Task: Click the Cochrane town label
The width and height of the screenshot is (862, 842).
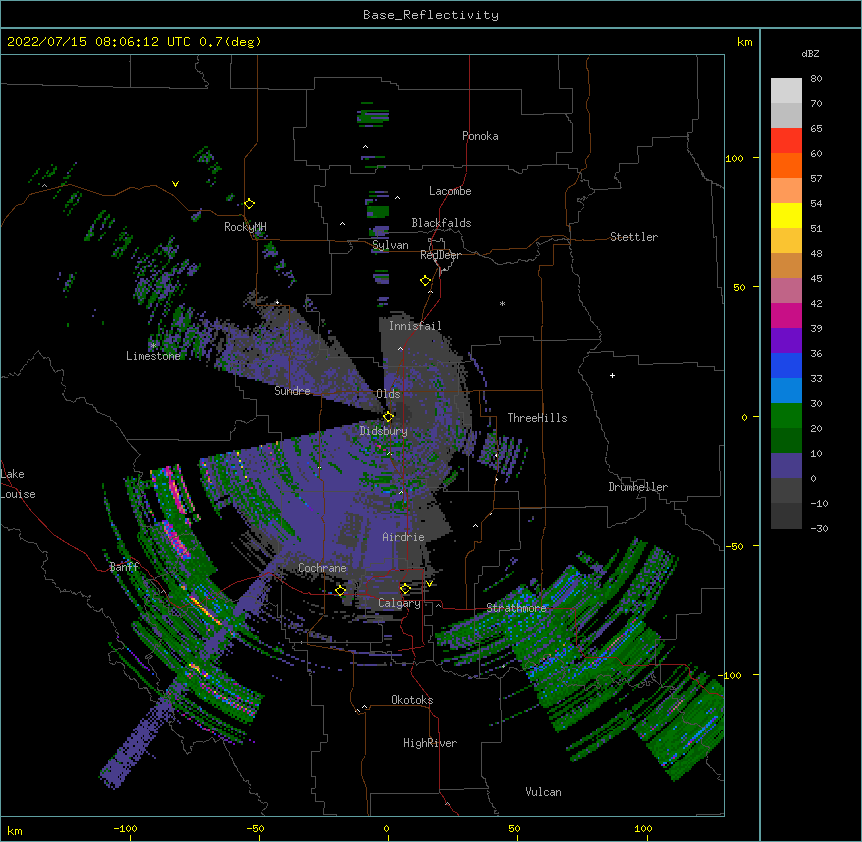Action: (322, 568)
